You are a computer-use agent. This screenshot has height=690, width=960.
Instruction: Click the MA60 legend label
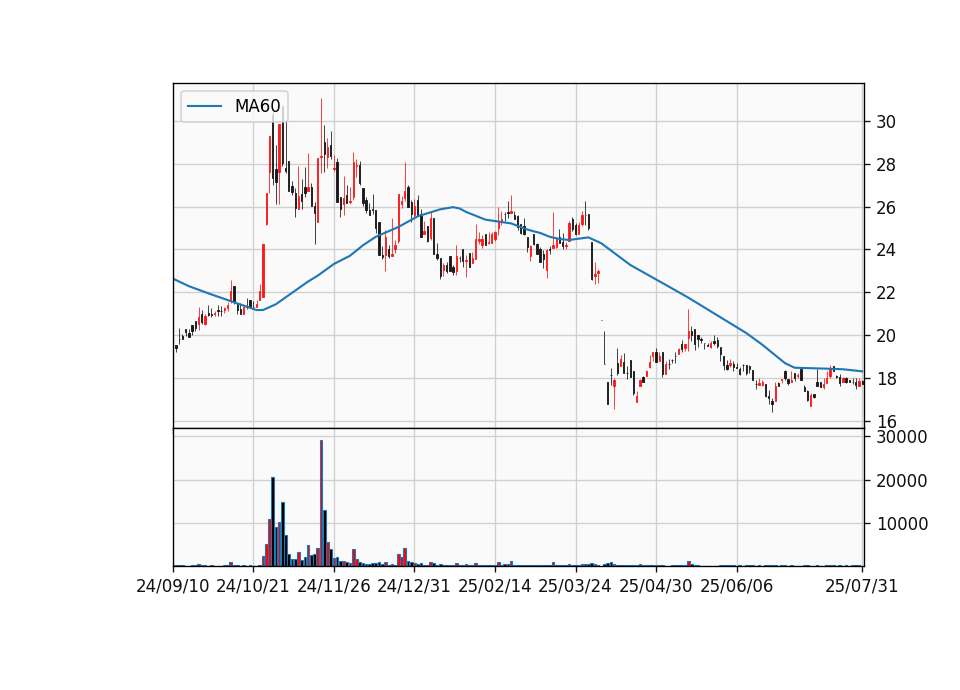257,106
